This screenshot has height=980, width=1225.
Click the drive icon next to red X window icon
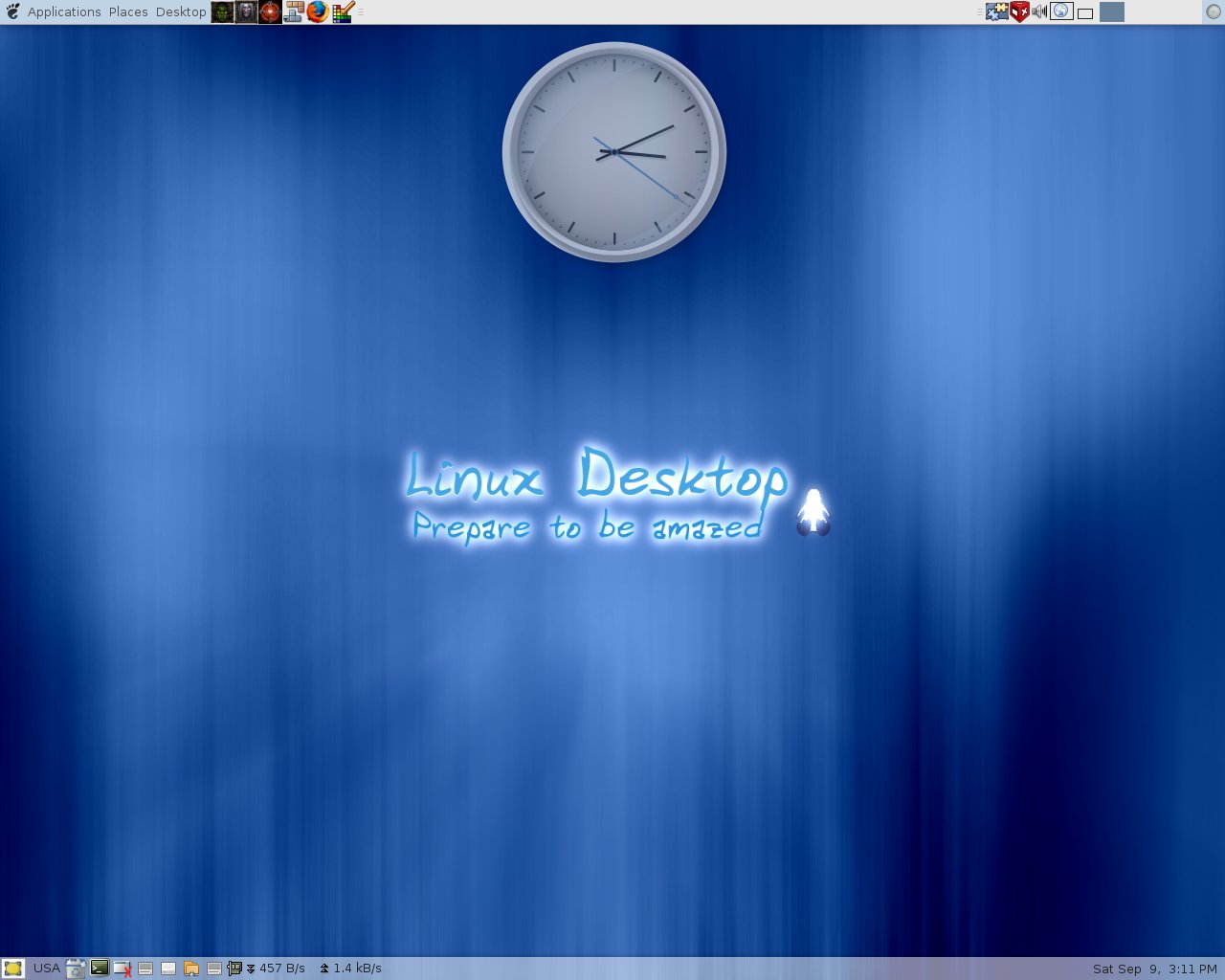pos(145,969)
